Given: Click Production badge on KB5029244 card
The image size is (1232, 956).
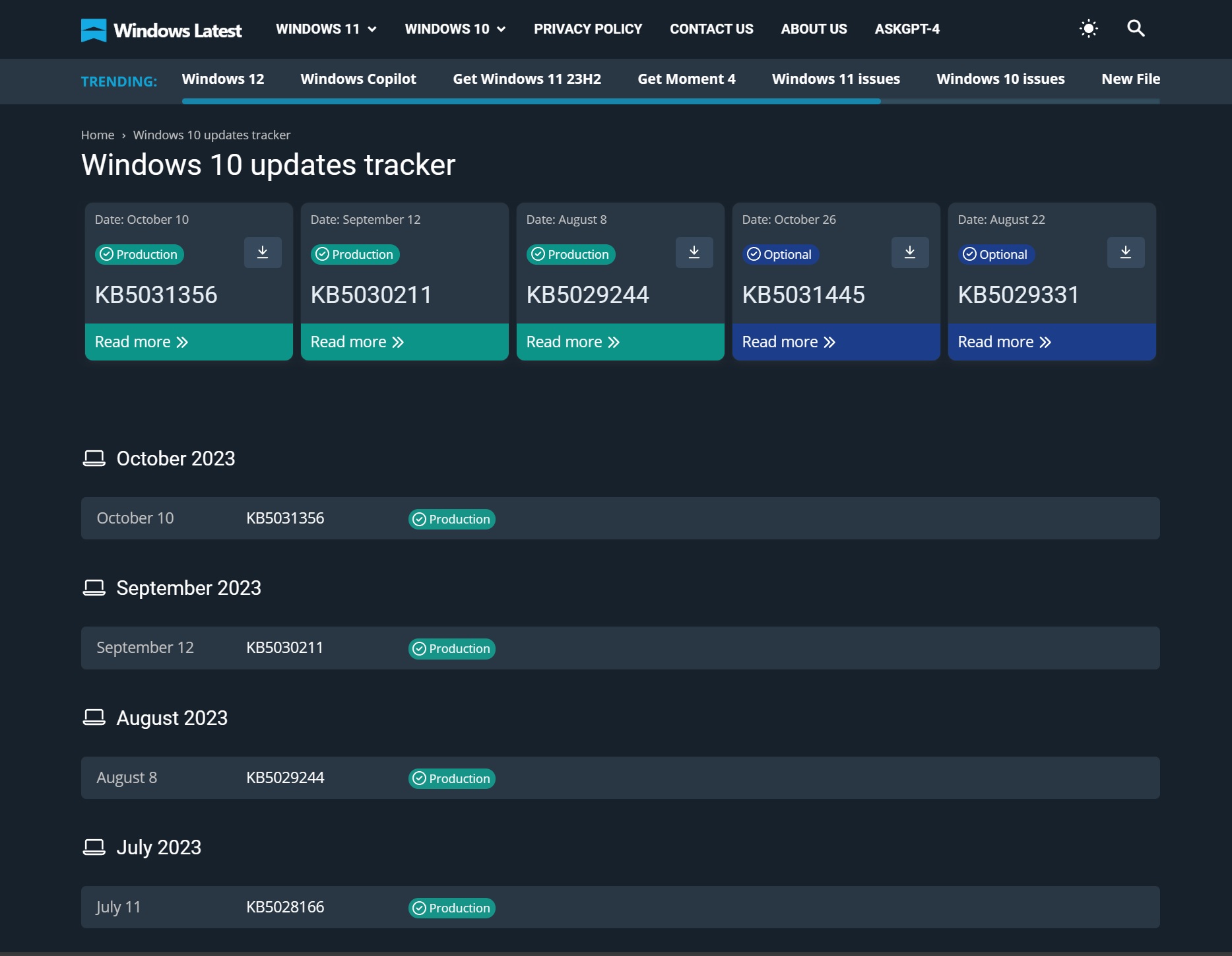Looking at the screenshot, I should pos(571,254).
